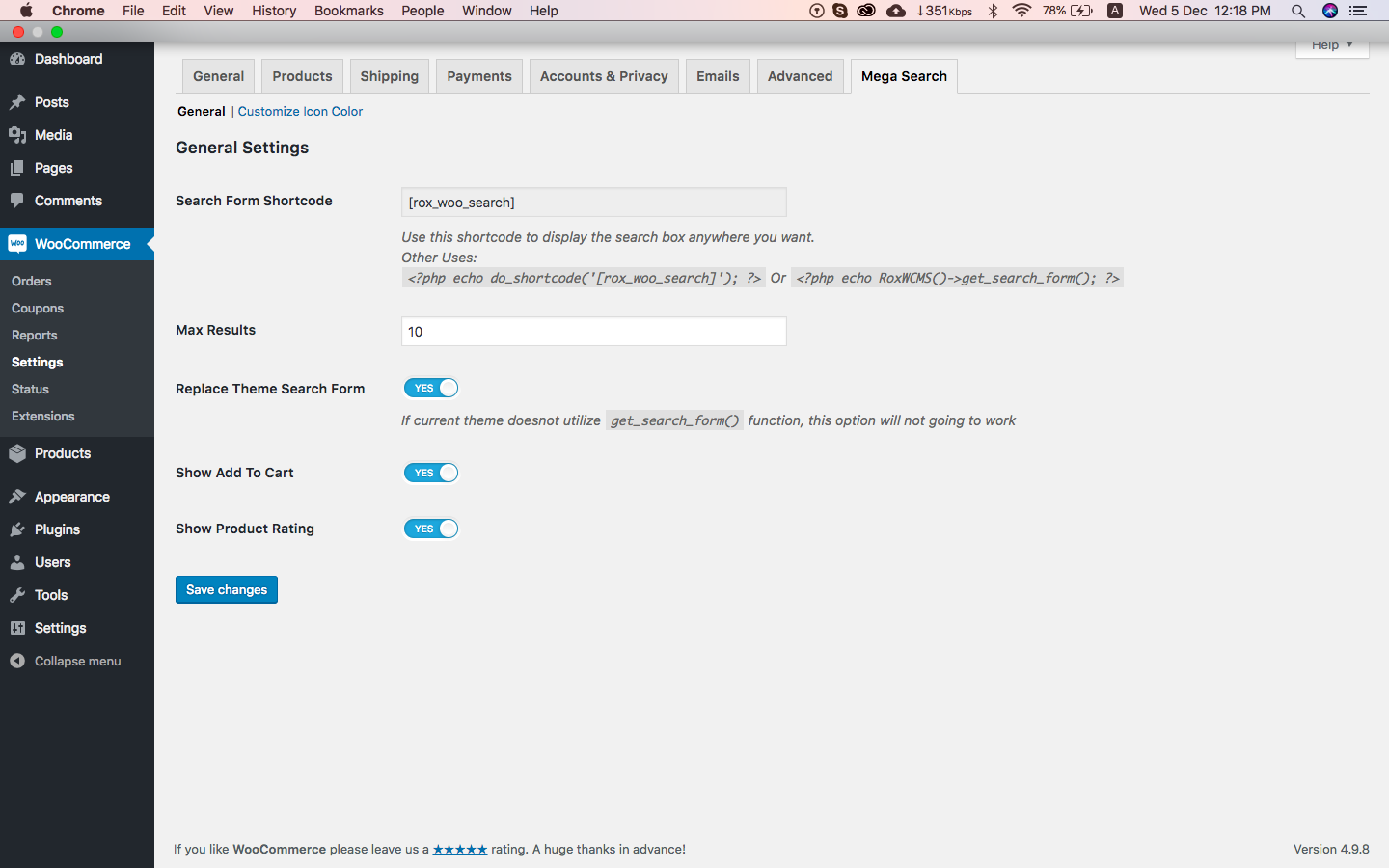Viewport: 1389px width, 868px height.
Task: Click the Users person icon
Action: coord(17,562)
